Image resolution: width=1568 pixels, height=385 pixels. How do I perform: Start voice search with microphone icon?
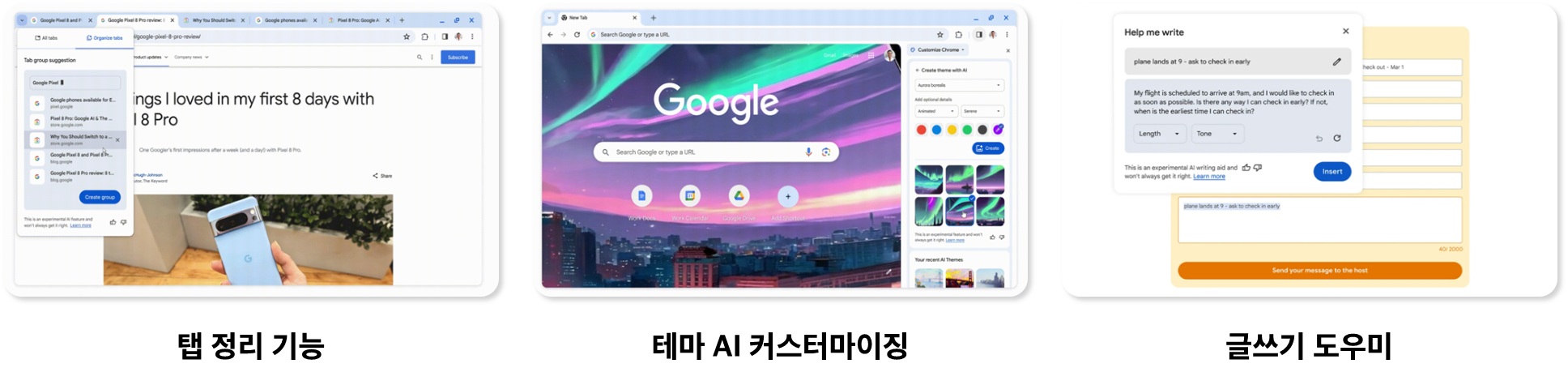(x=808, y=152)
